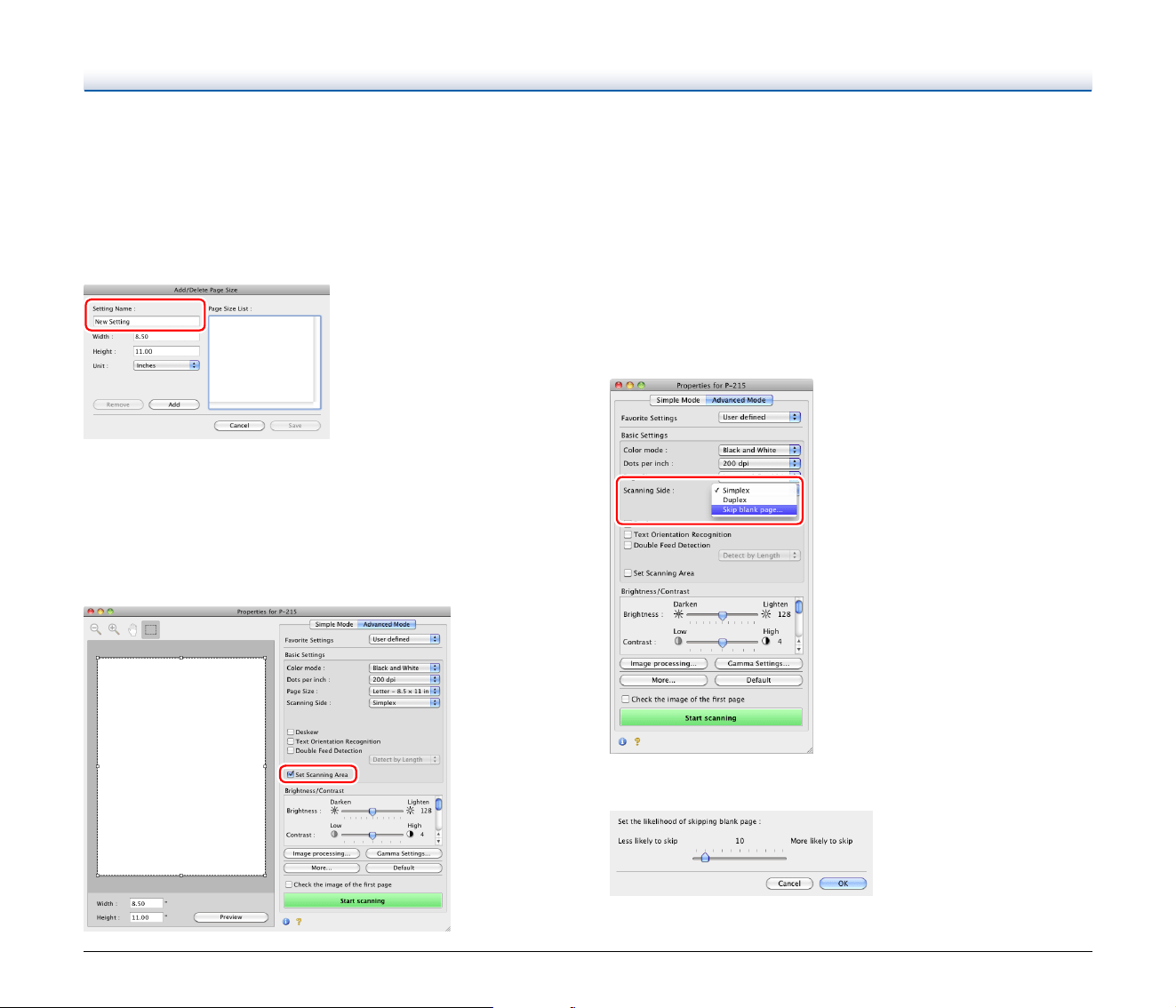Click More button in preview Properties window
The height and width of the screenshot is (1008, 1176).
coord(322,868)
